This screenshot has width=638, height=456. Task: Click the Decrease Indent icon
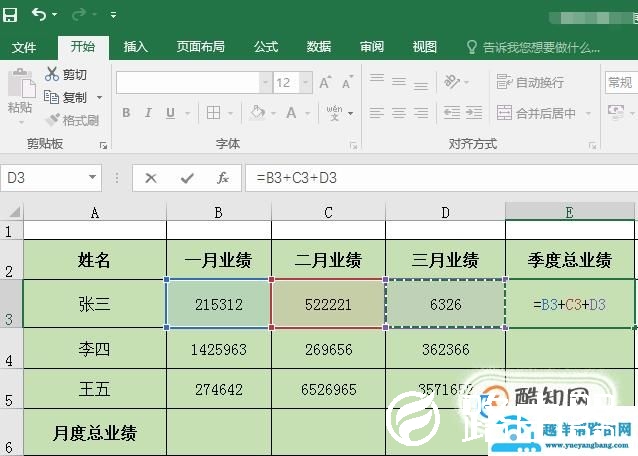[452, 113]
